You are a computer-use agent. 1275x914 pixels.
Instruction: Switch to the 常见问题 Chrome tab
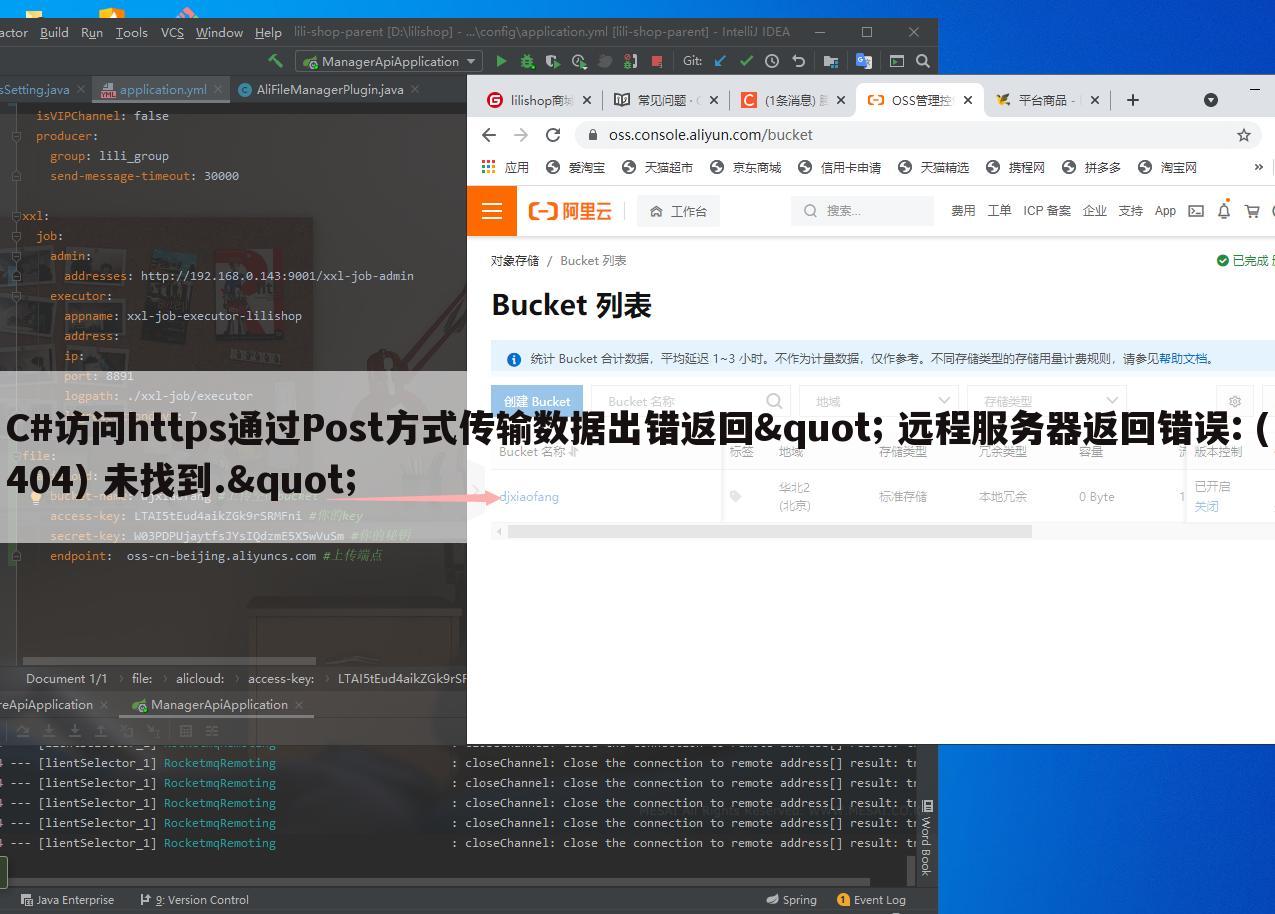(668, 100)
